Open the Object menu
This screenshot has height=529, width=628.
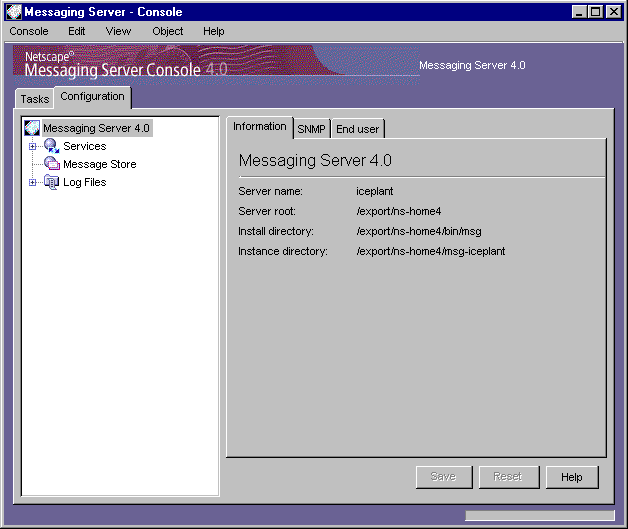167,31
